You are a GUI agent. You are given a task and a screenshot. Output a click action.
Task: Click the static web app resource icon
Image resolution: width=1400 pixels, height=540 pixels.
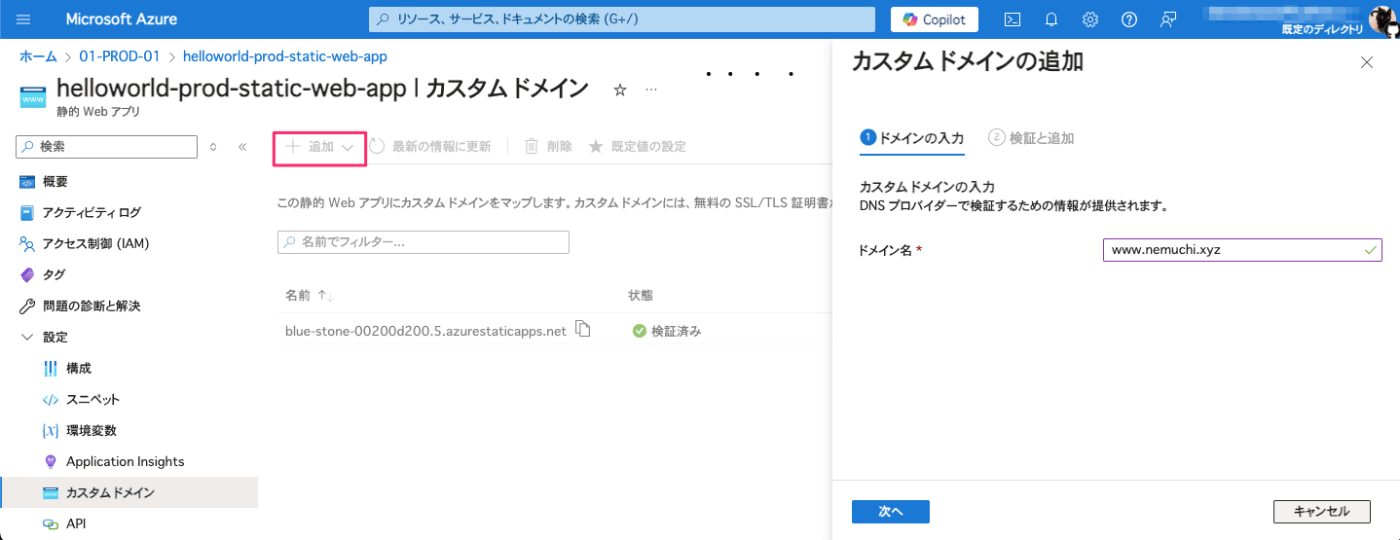pyautogui.click(x=33, y=96)
